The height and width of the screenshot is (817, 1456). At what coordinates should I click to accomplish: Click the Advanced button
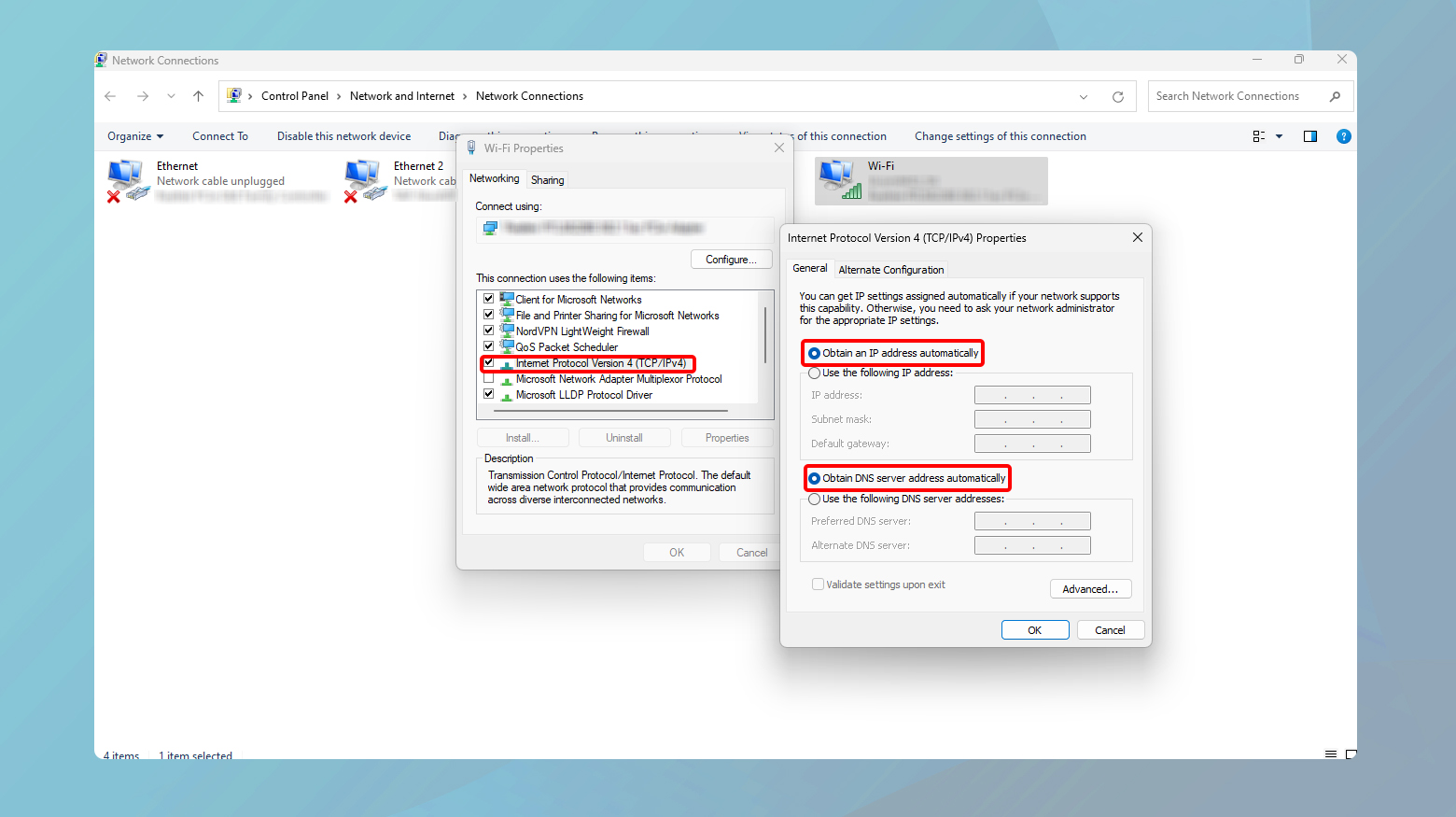tap(1090, 588)
